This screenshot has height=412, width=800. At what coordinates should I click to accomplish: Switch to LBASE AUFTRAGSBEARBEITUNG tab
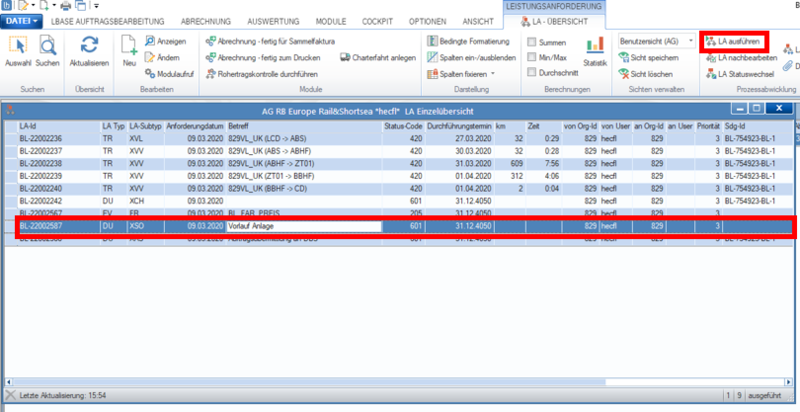click(108, 21)
